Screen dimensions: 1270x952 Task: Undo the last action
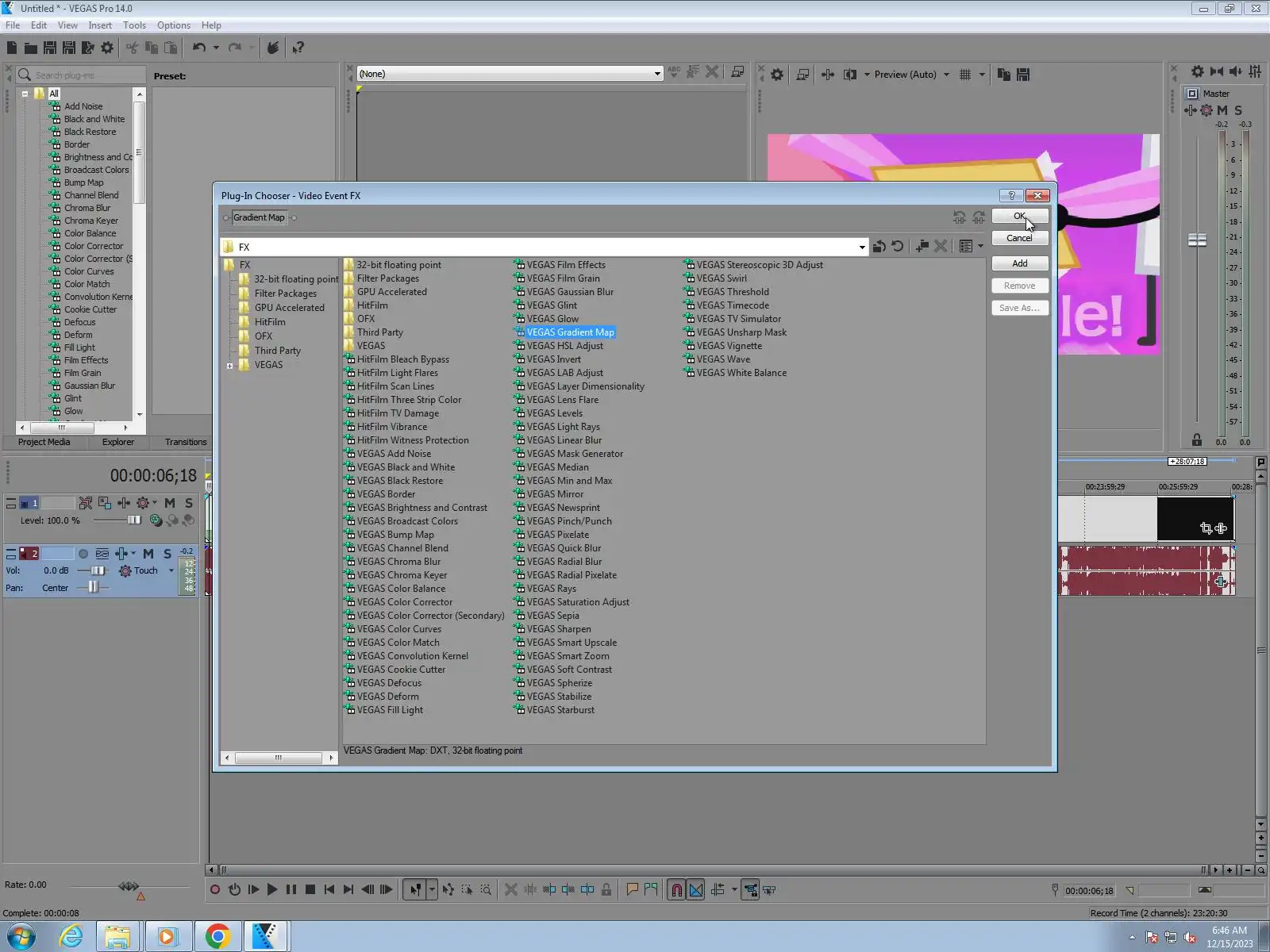pos(198,48)
